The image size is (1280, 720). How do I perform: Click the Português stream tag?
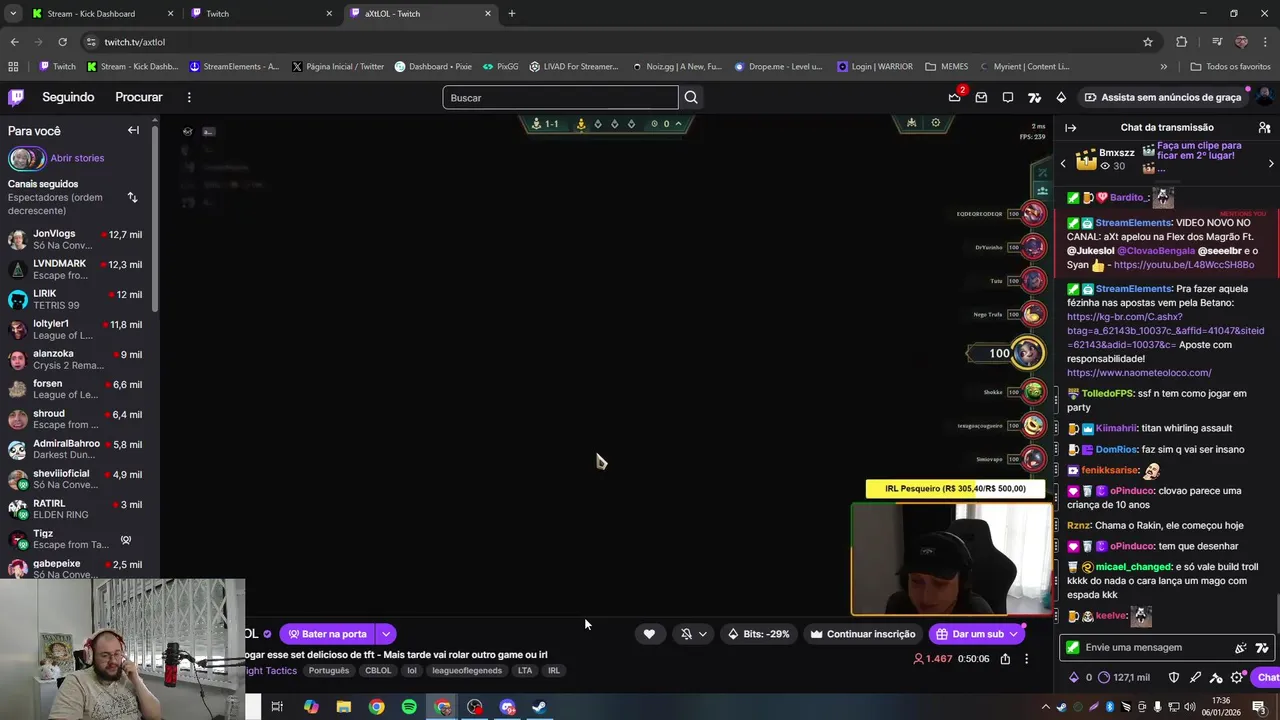(x=329, y=671)
